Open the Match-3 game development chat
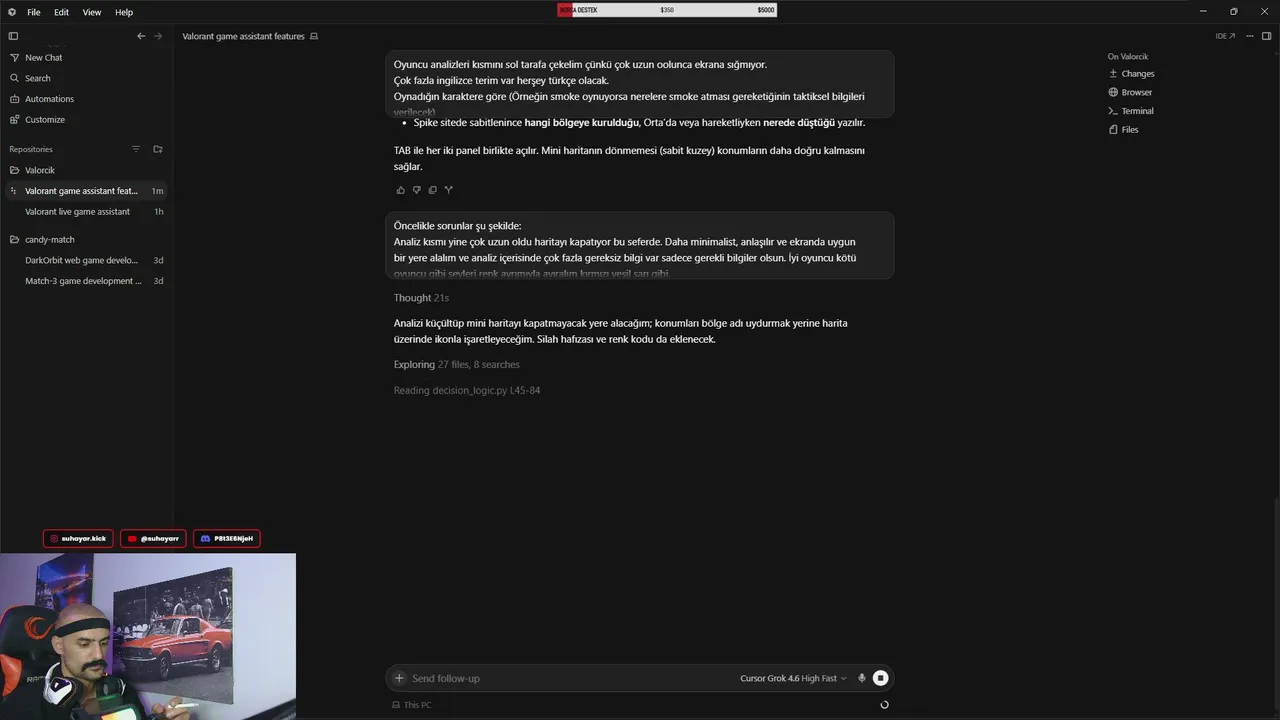Screen dimensions: 1280x720 pyautogui.click(x=85, y=281)
